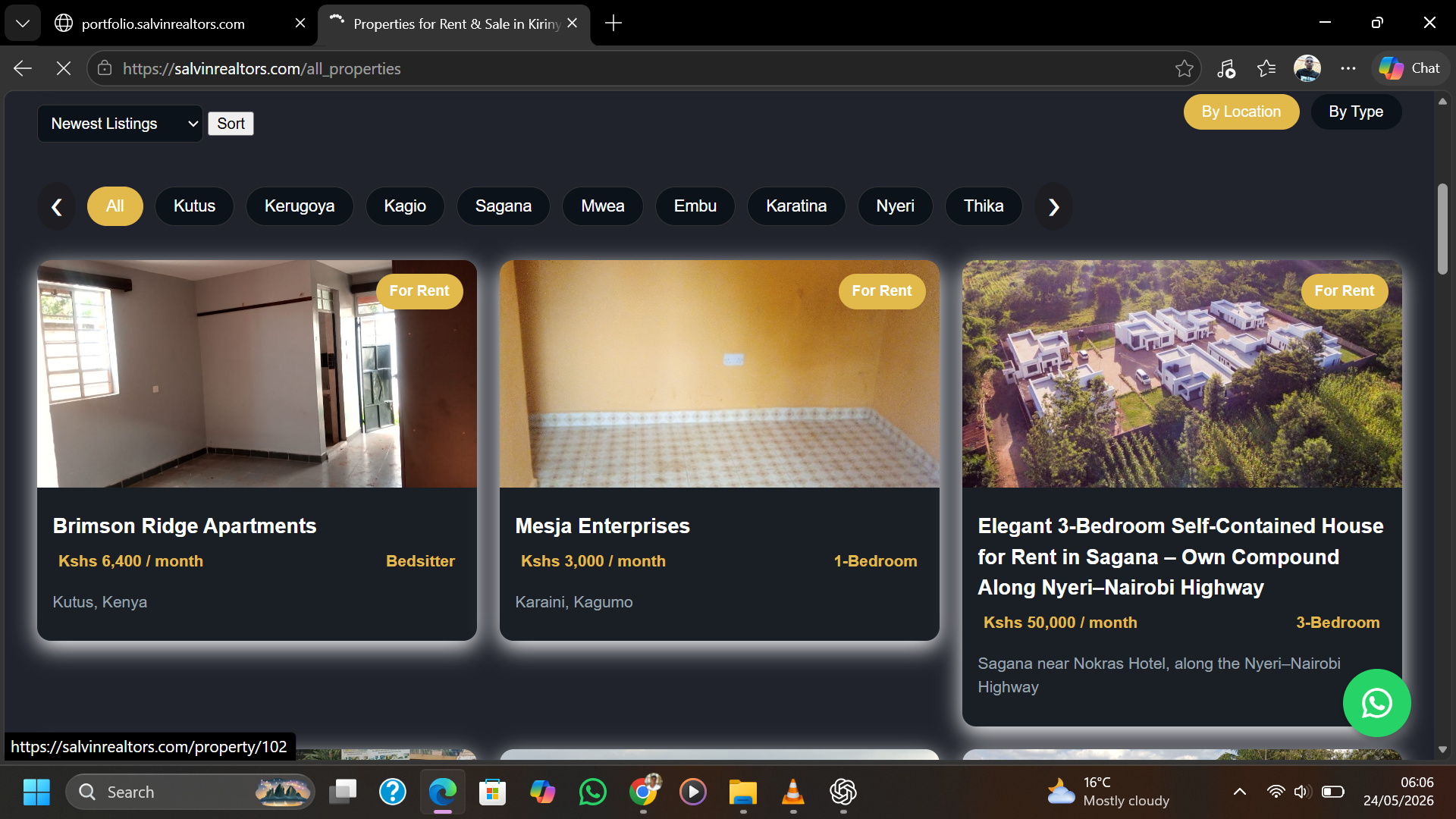1456x819 pixels.
Task: Apply sorting with the Sort button
Action: tap(231, 124)
